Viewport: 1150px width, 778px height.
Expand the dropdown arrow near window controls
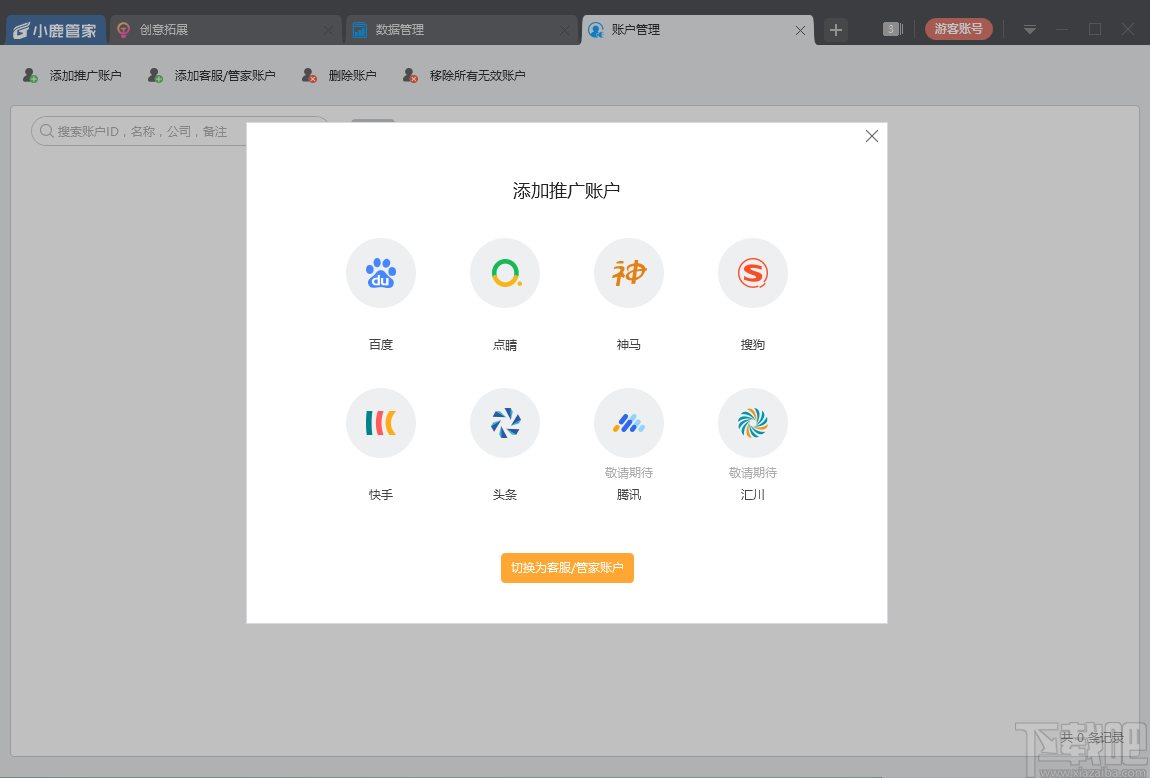tap(1029, 29)
